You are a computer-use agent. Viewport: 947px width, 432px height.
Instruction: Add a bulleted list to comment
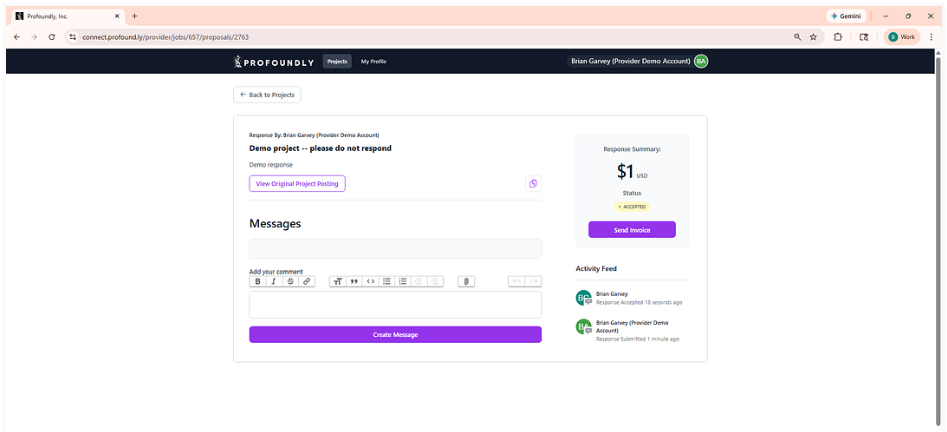[387, 282]
